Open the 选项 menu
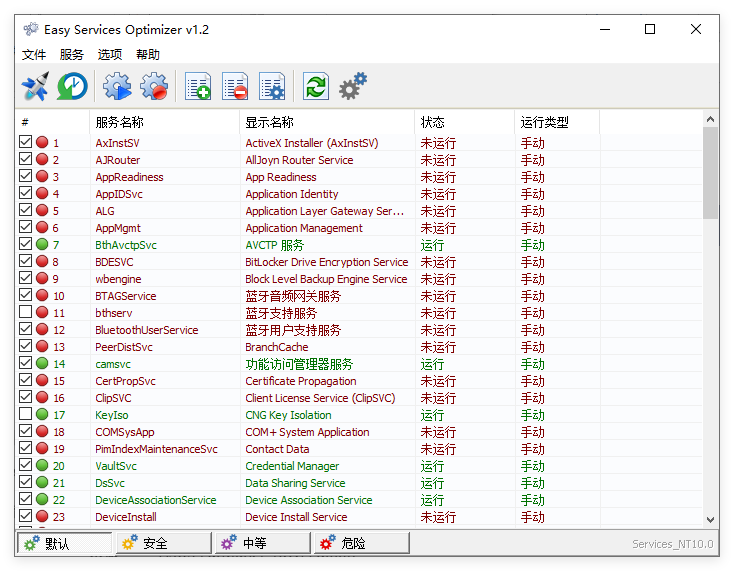 click(110, 55)
